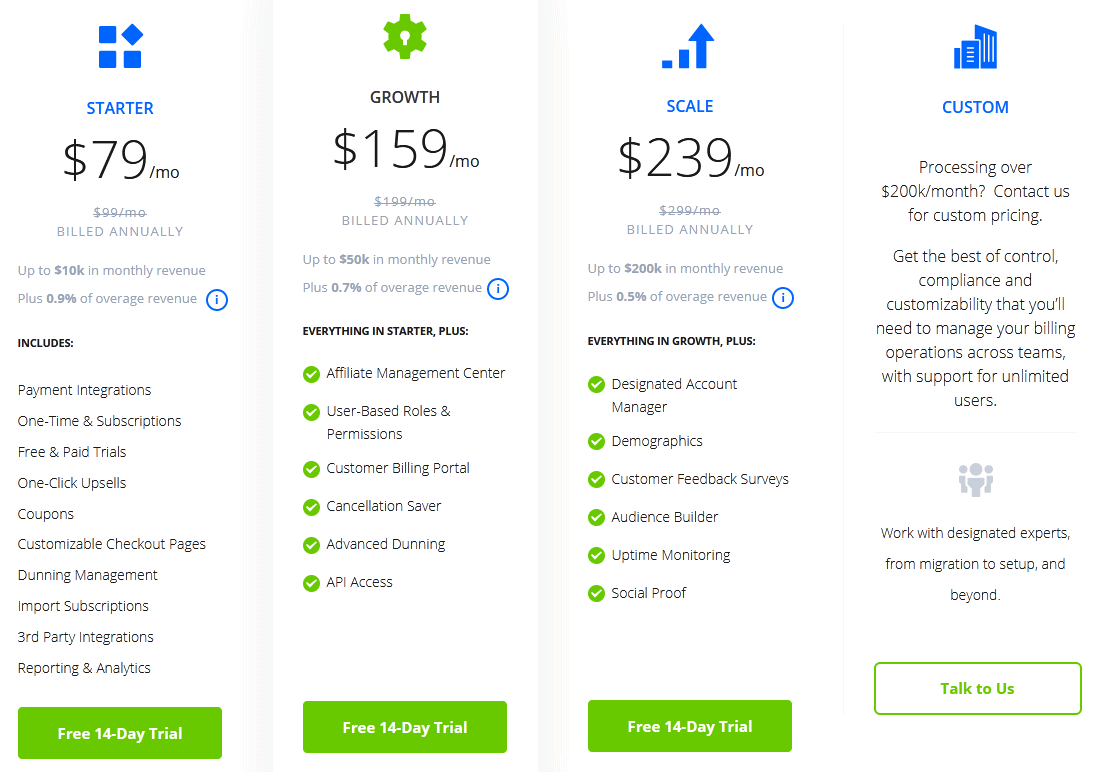This screenshot has width=1099, height=772.
Task: Click the checkmark beside API Access
Action: [x=311, y=583]
